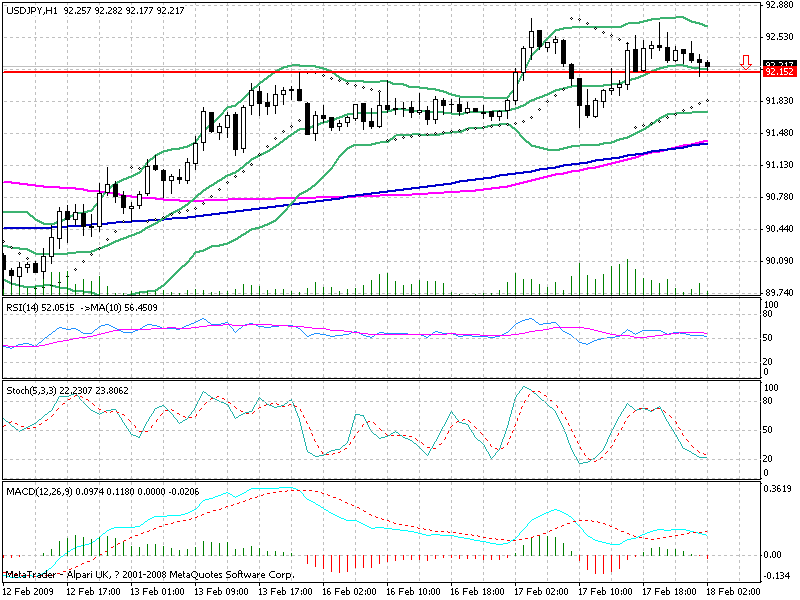The height and width of the screenshot is (600, 800).
Task: Click the 80 level on RSI scale
Action: [768, 314]
